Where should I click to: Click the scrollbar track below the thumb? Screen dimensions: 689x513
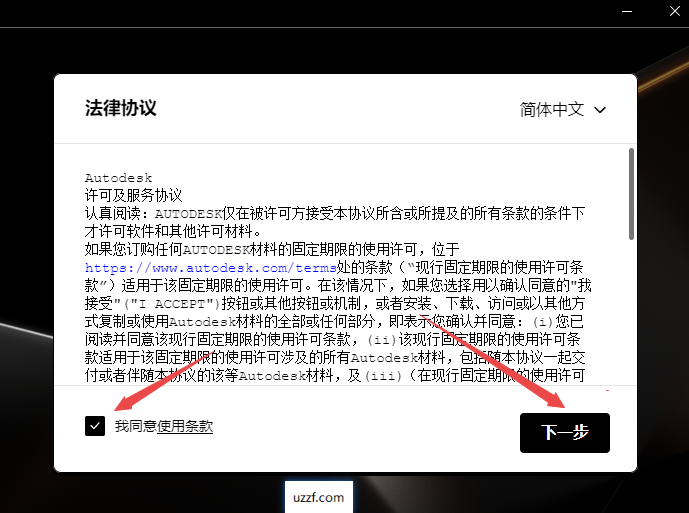pos(630,320)
